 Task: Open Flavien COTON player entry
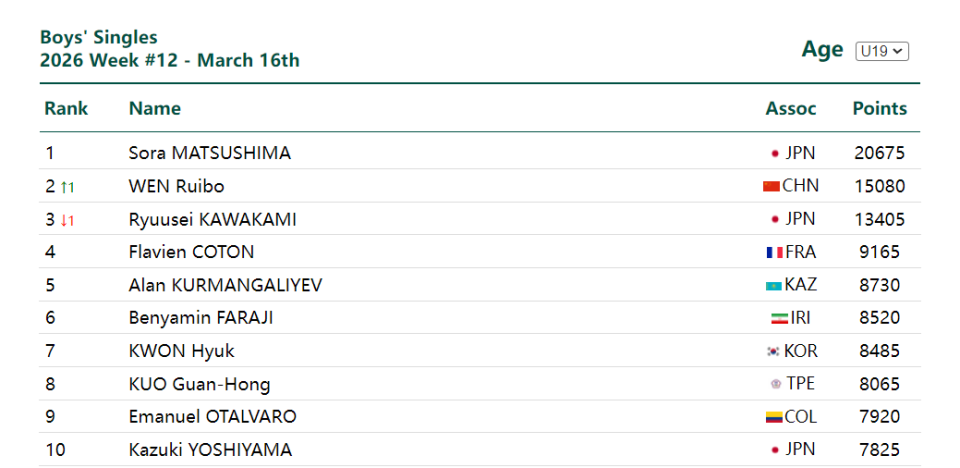[191, 252]
